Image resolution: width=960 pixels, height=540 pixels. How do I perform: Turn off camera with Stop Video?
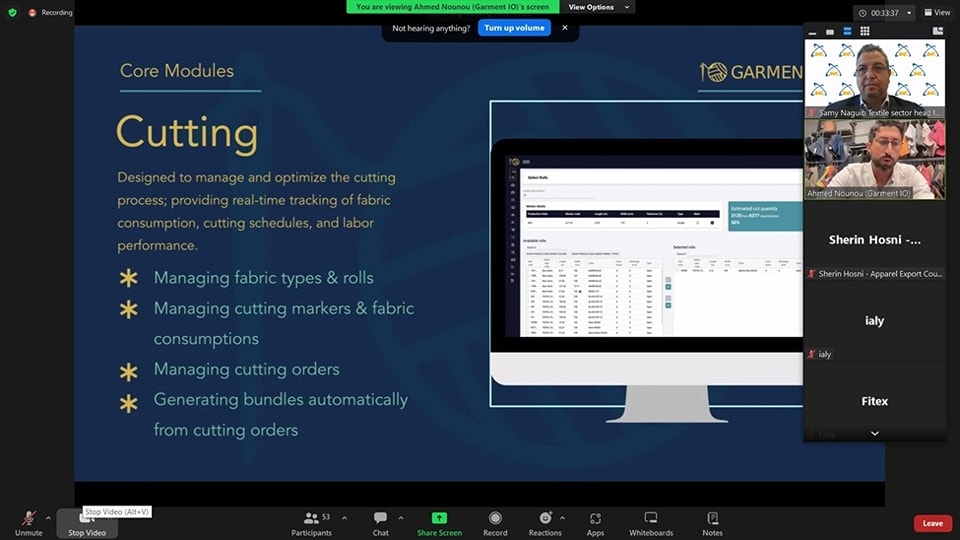tap(87, 522)
